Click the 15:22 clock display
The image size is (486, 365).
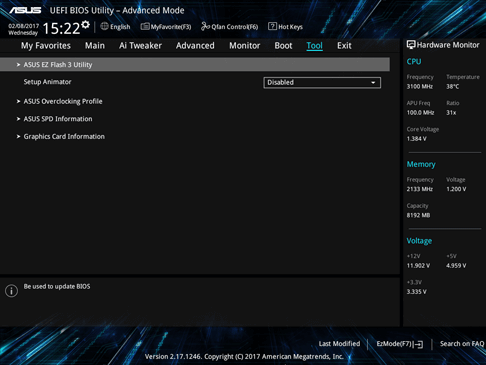(61, 28)
